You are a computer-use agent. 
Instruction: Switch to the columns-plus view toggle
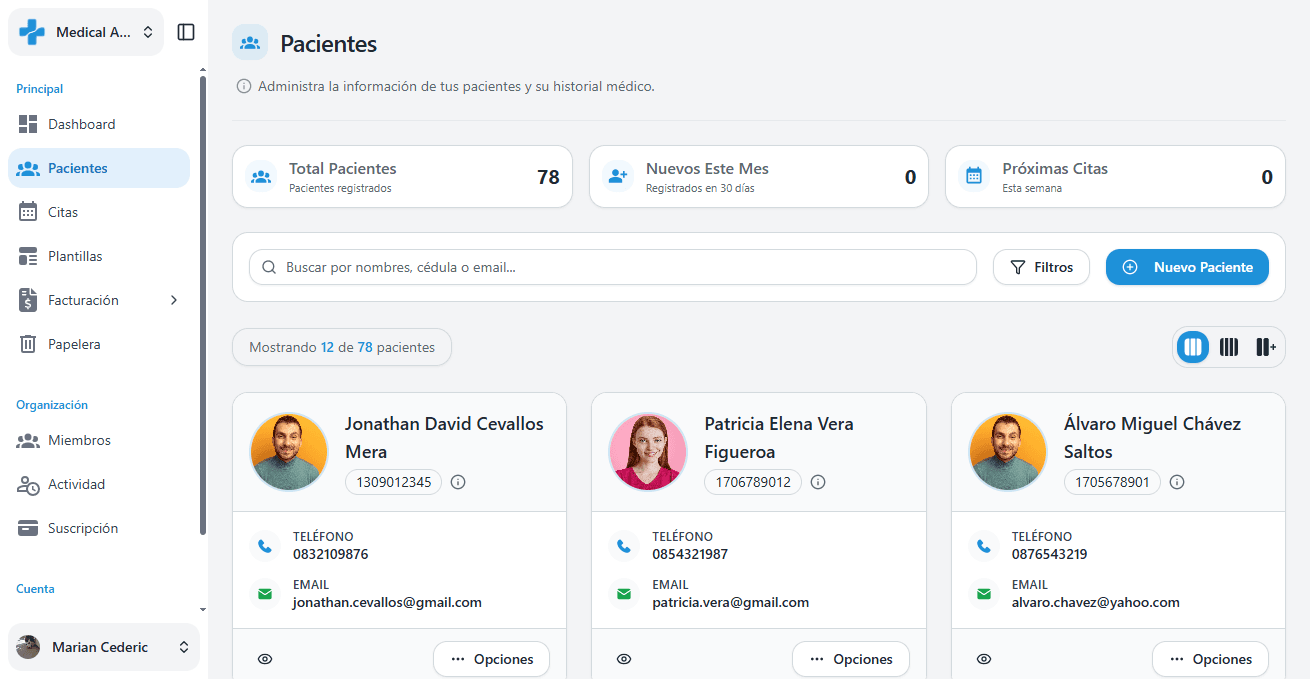[1266, 347]
